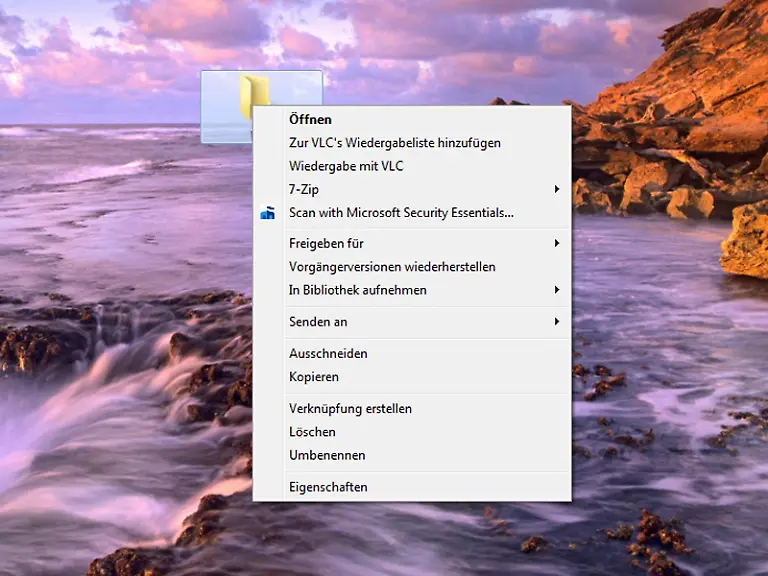Screen dimensions: 768x576
Task: Click the Freigeben für menu label
Action: click(x=326, y=243)
